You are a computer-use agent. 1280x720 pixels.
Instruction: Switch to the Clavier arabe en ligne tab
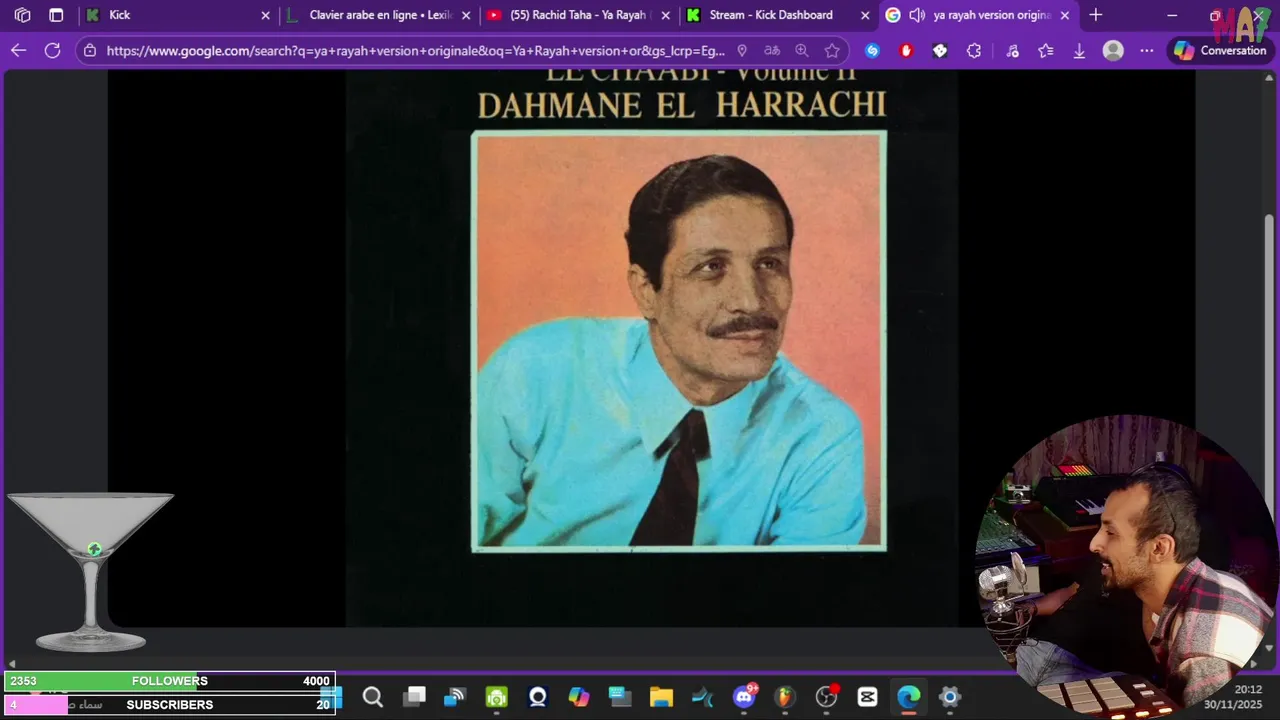pos(379,15)
